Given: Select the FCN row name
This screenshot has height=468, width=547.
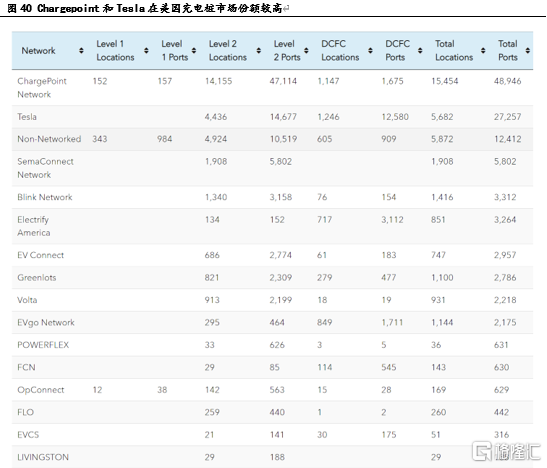Looking at the screenshot, I should tap(26, 367).
